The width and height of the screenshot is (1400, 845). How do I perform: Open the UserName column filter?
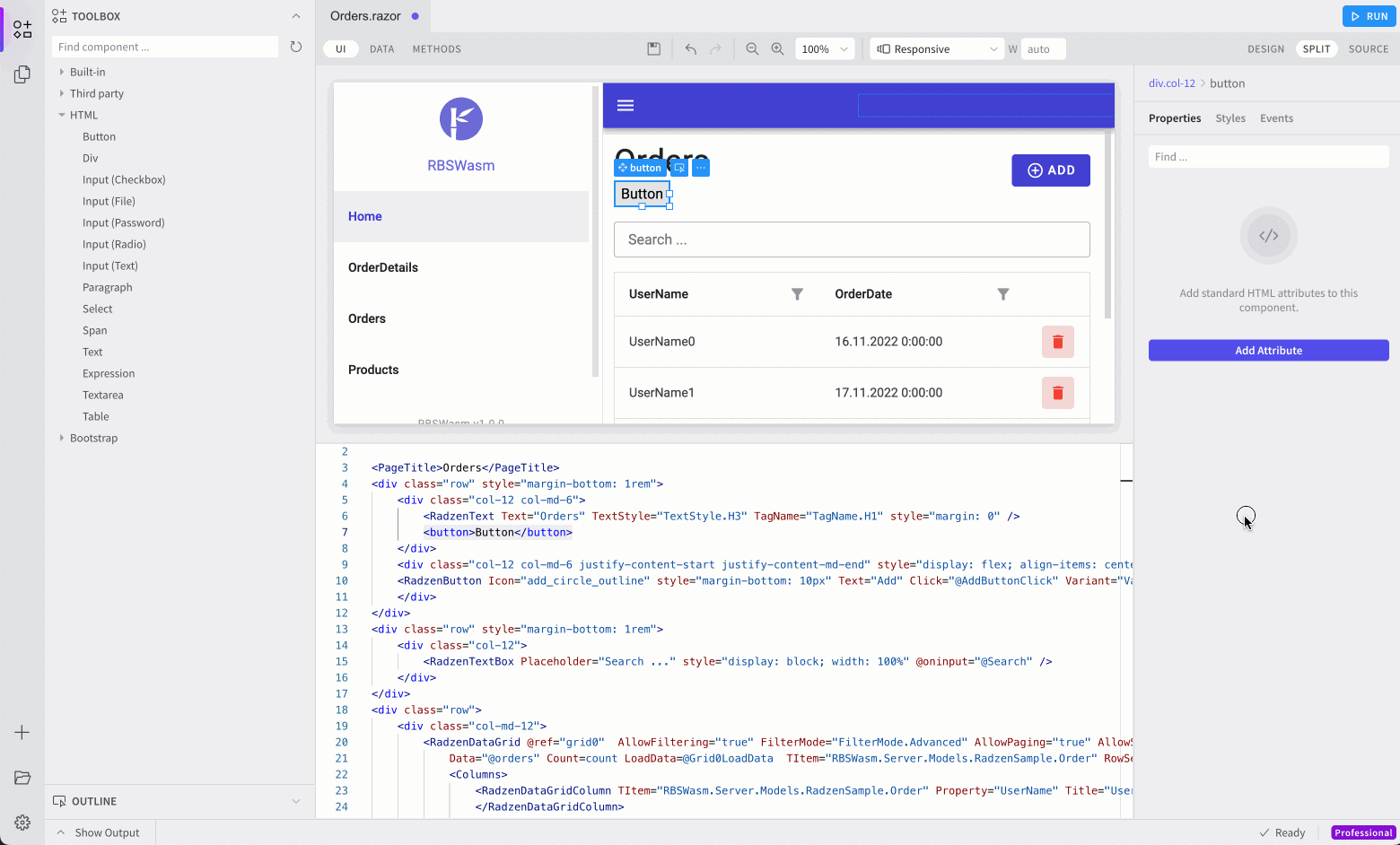(797, 294)
